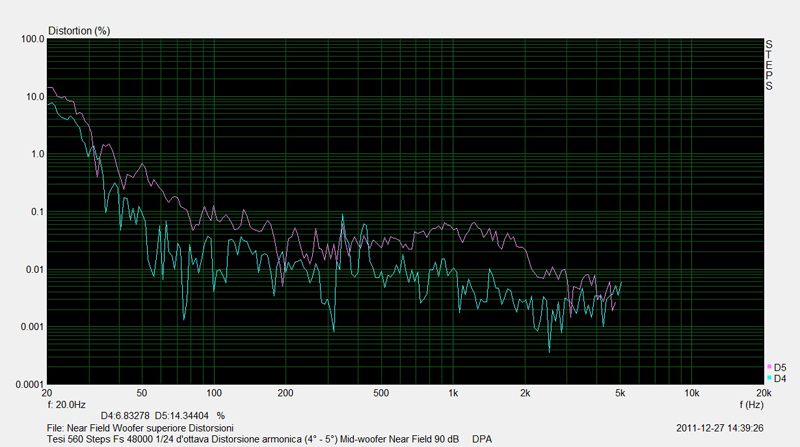
Task: Click the 1.0 y-axis tick label
Action: coord(38,154)
